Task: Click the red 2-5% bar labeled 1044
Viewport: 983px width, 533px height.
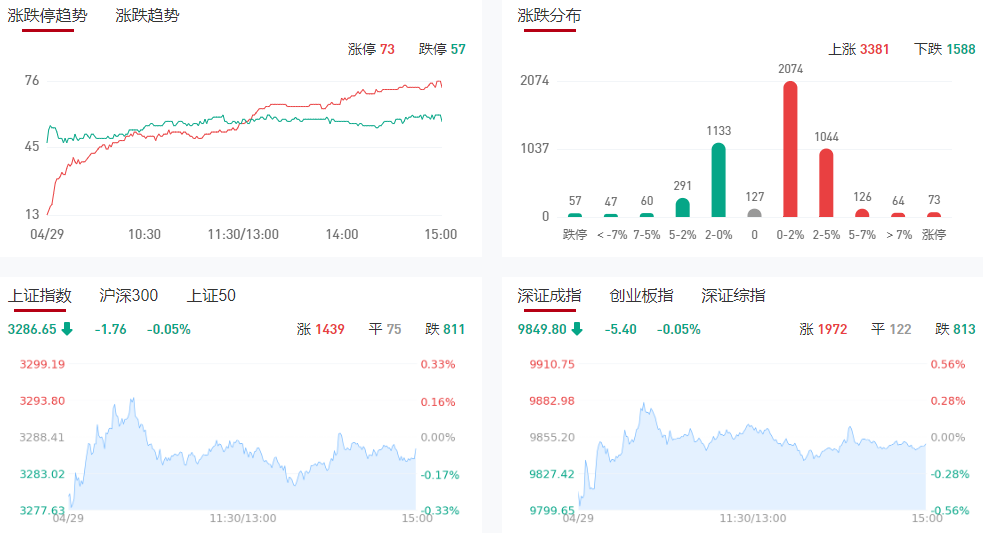Action: [826, 184]
